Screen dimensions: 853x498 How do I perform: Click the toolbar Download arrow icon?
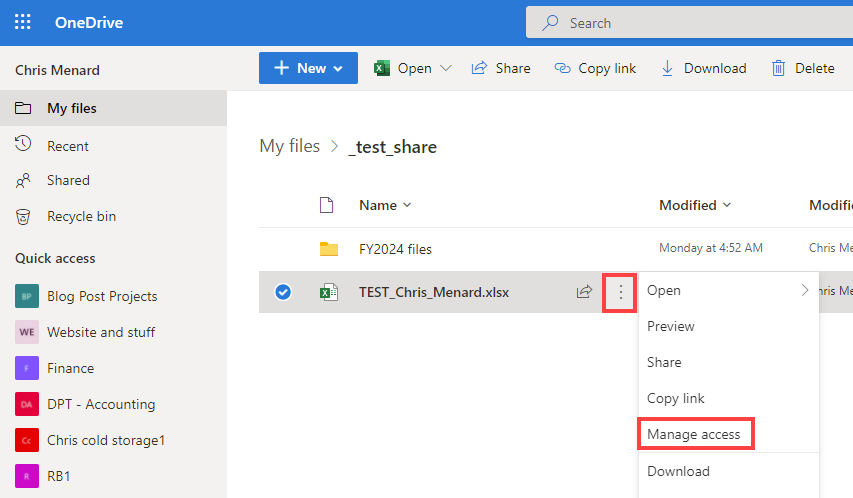coord(667,68)
